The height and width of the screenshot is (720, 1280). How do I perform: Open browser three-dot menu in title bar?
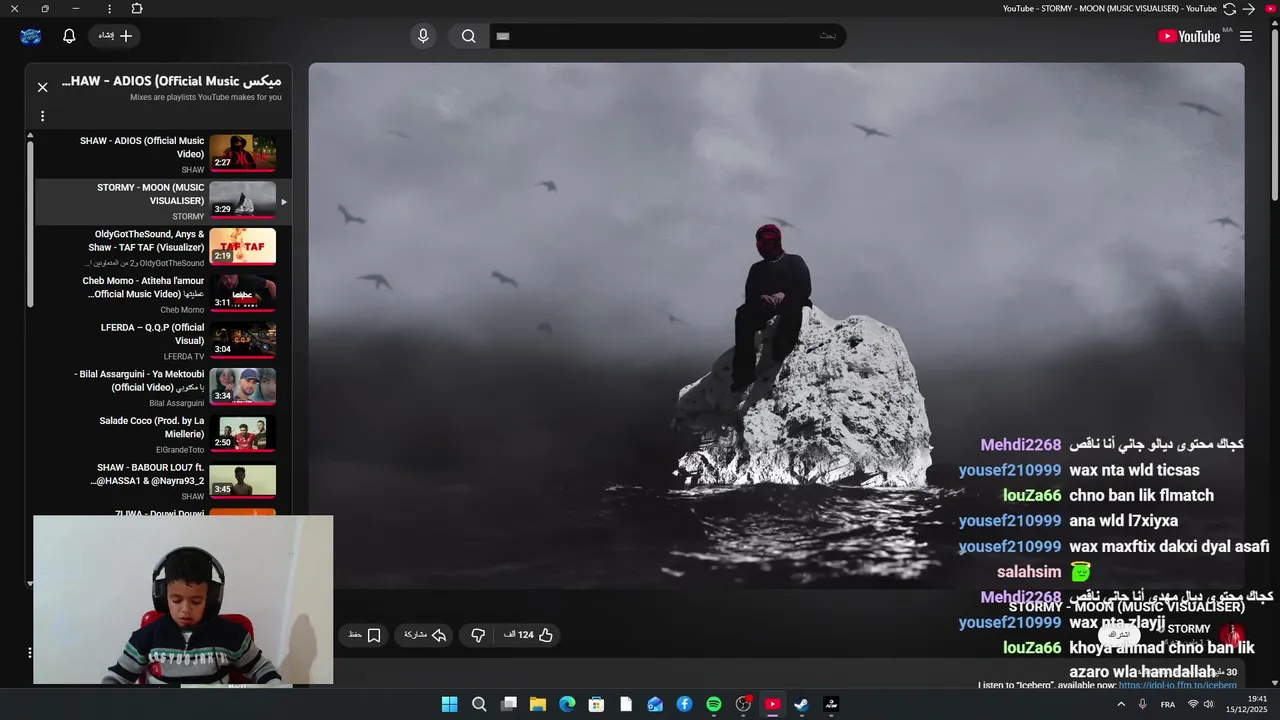[x=109, y=8]
